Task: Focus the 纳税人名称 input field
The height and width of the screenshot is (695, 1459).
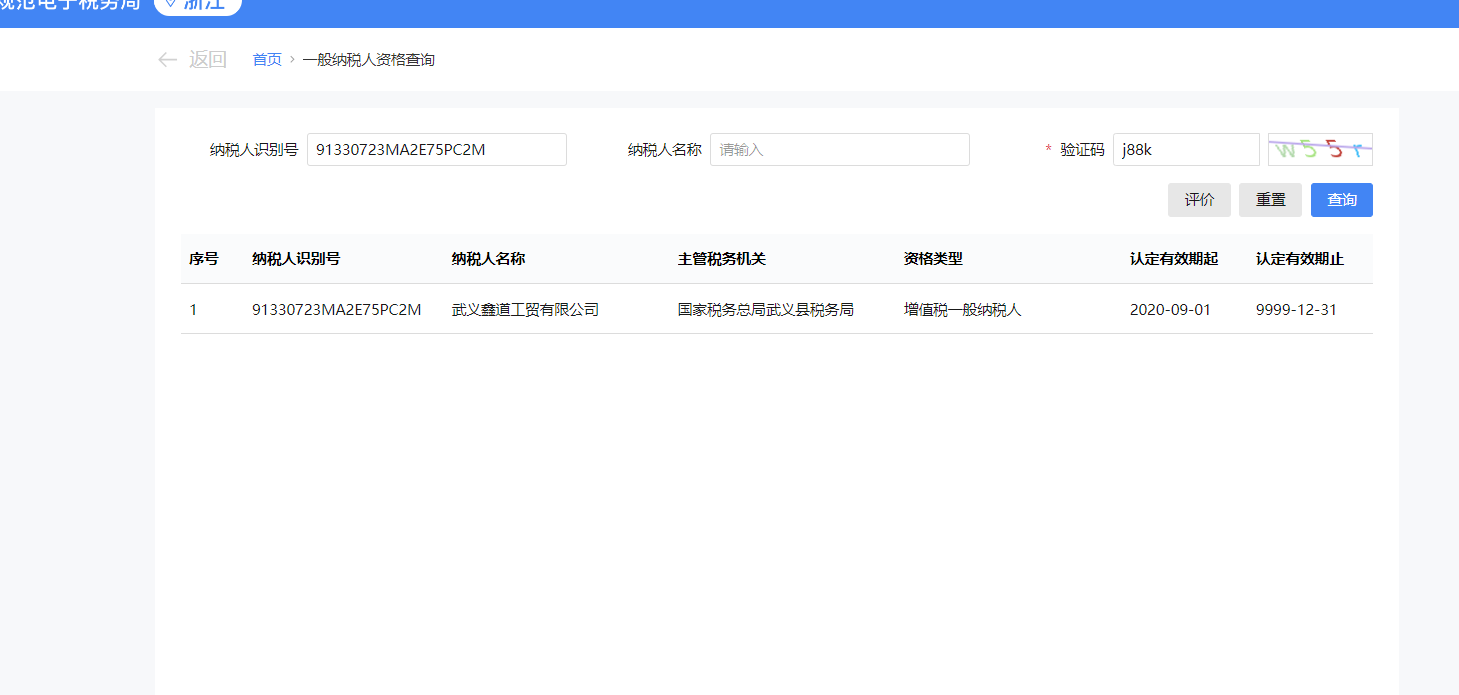Action: pos(839,150)
